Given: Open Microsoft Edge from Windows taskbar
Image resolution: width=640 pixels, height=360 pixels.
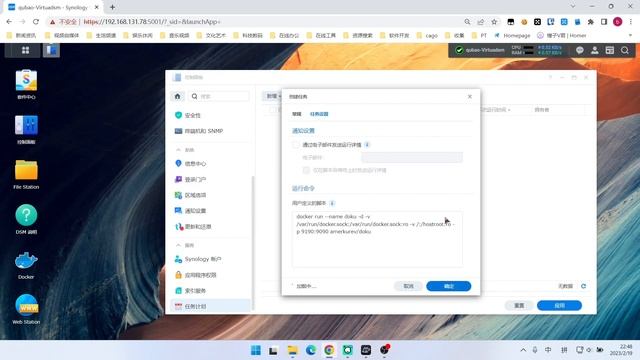Looking at the screenshot, I should tap(311, 350).
